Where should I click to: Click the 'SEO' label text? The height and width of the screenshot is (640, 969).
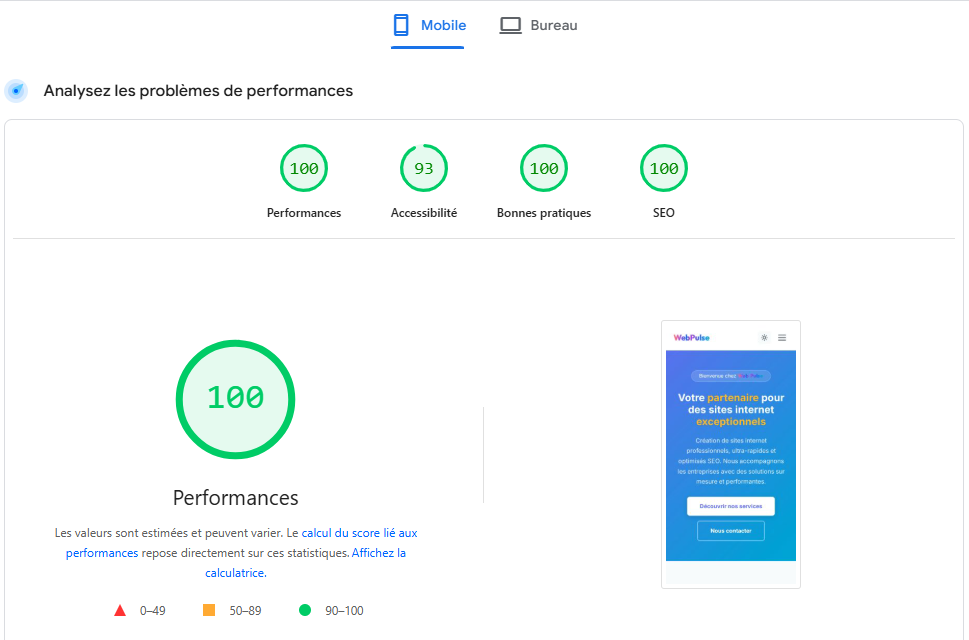(x=664, y=213)
